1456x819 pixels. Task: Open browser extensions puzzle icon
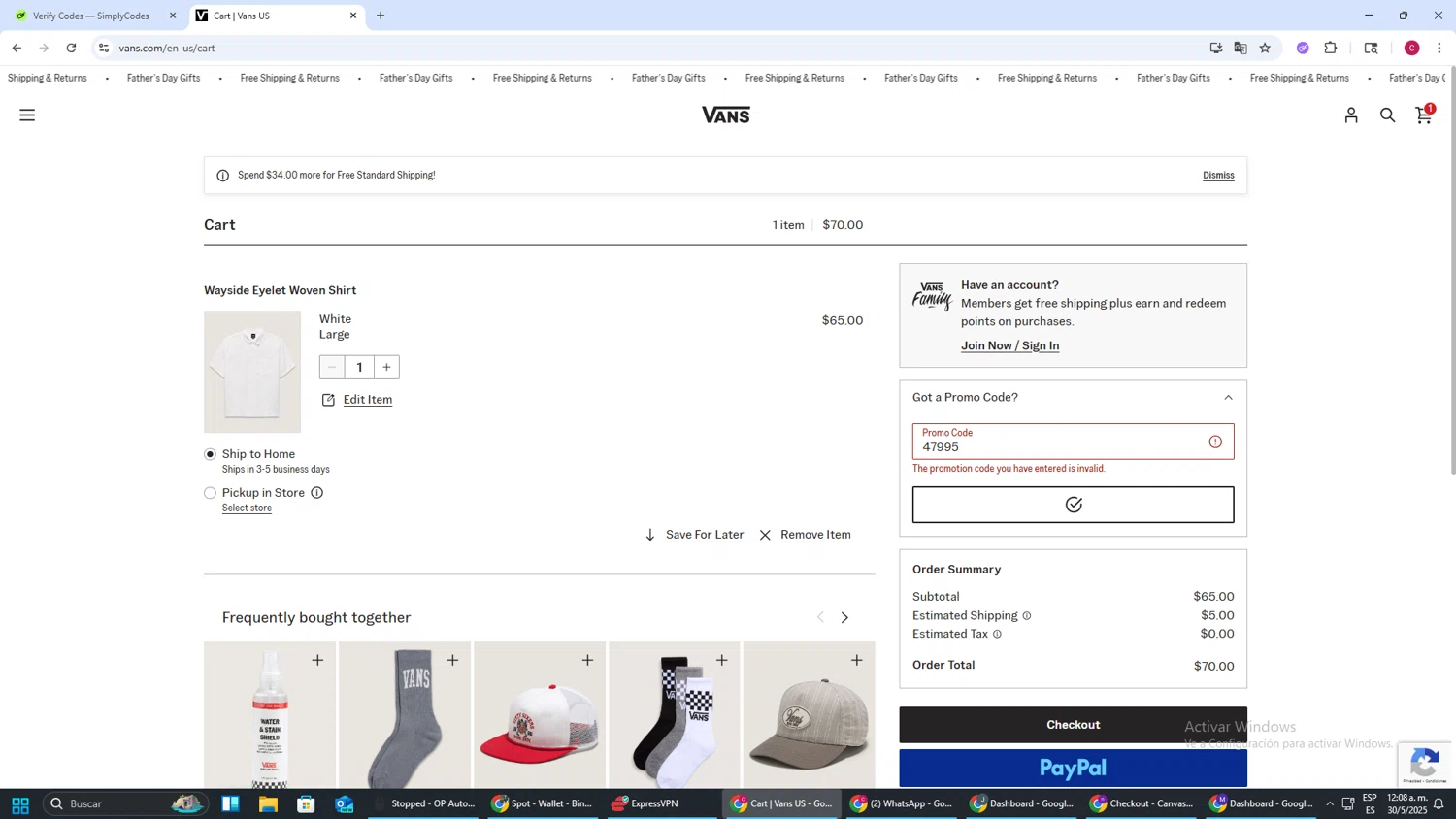[x=1331, y=48]
